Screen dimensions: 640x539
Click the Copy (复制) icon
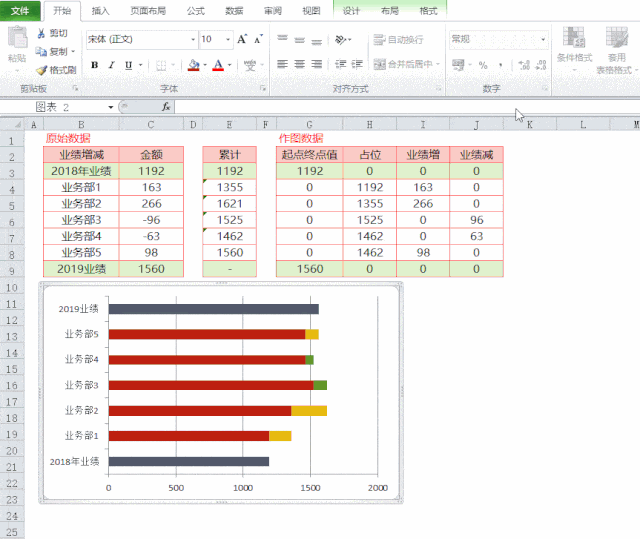pyautogui.click(x=41, y=51)
